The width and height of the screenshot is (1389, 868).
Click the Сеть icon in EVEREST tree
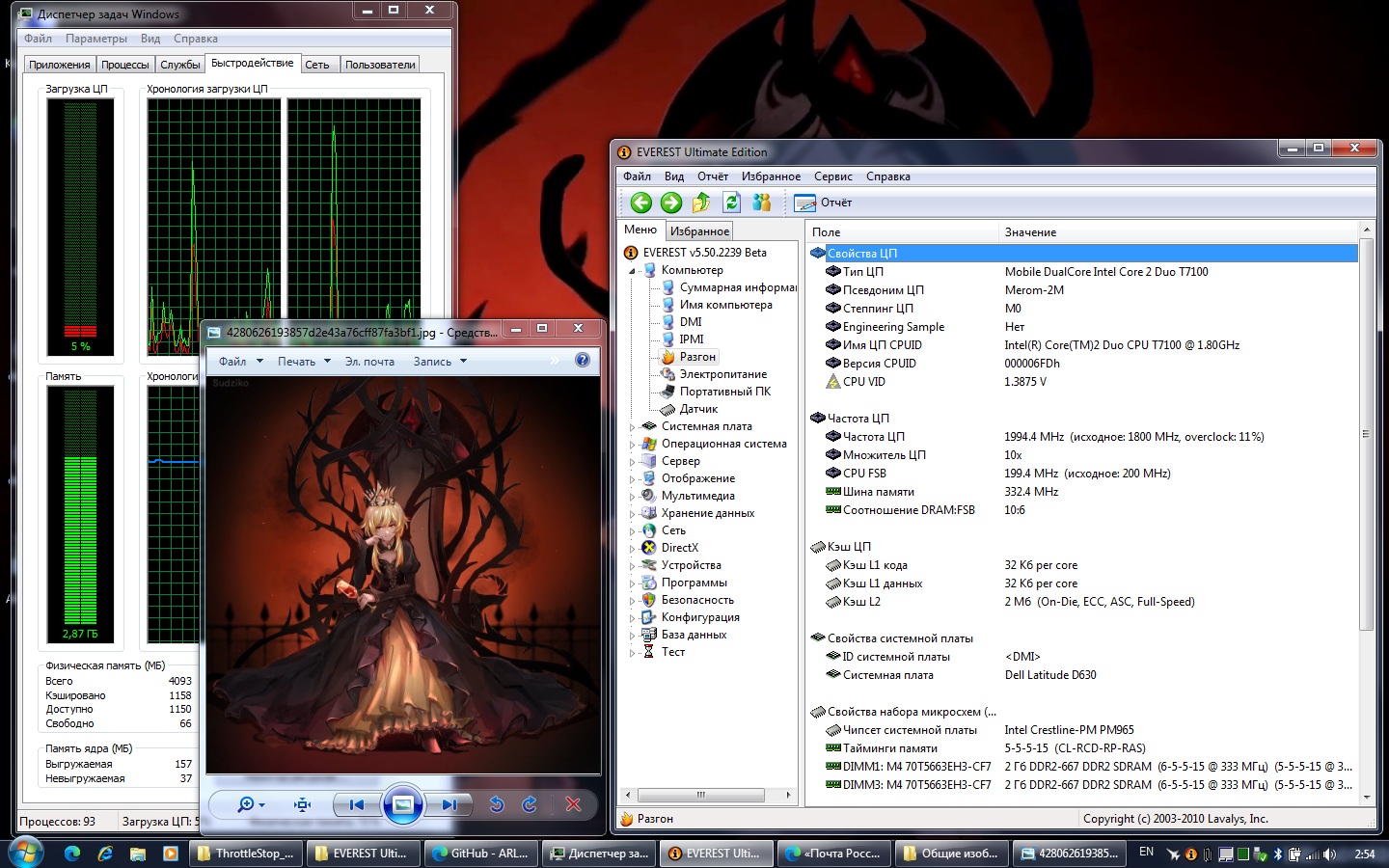649,530
